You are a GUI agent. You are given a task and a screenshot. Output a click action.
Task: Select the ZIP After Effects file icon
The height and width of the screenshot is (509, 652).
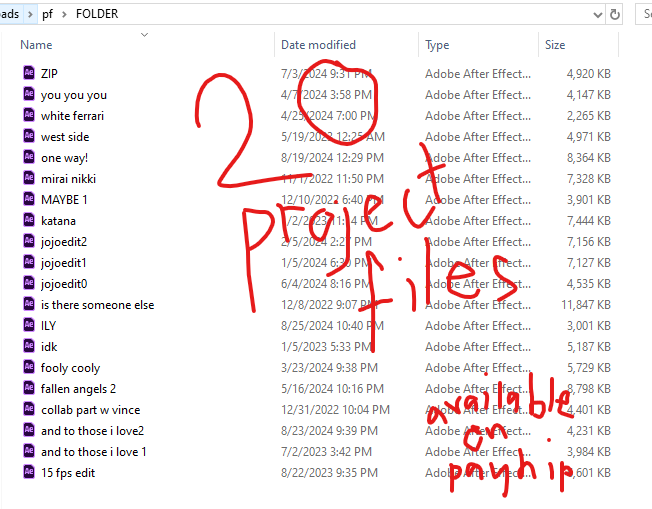(x=29, y=73)
